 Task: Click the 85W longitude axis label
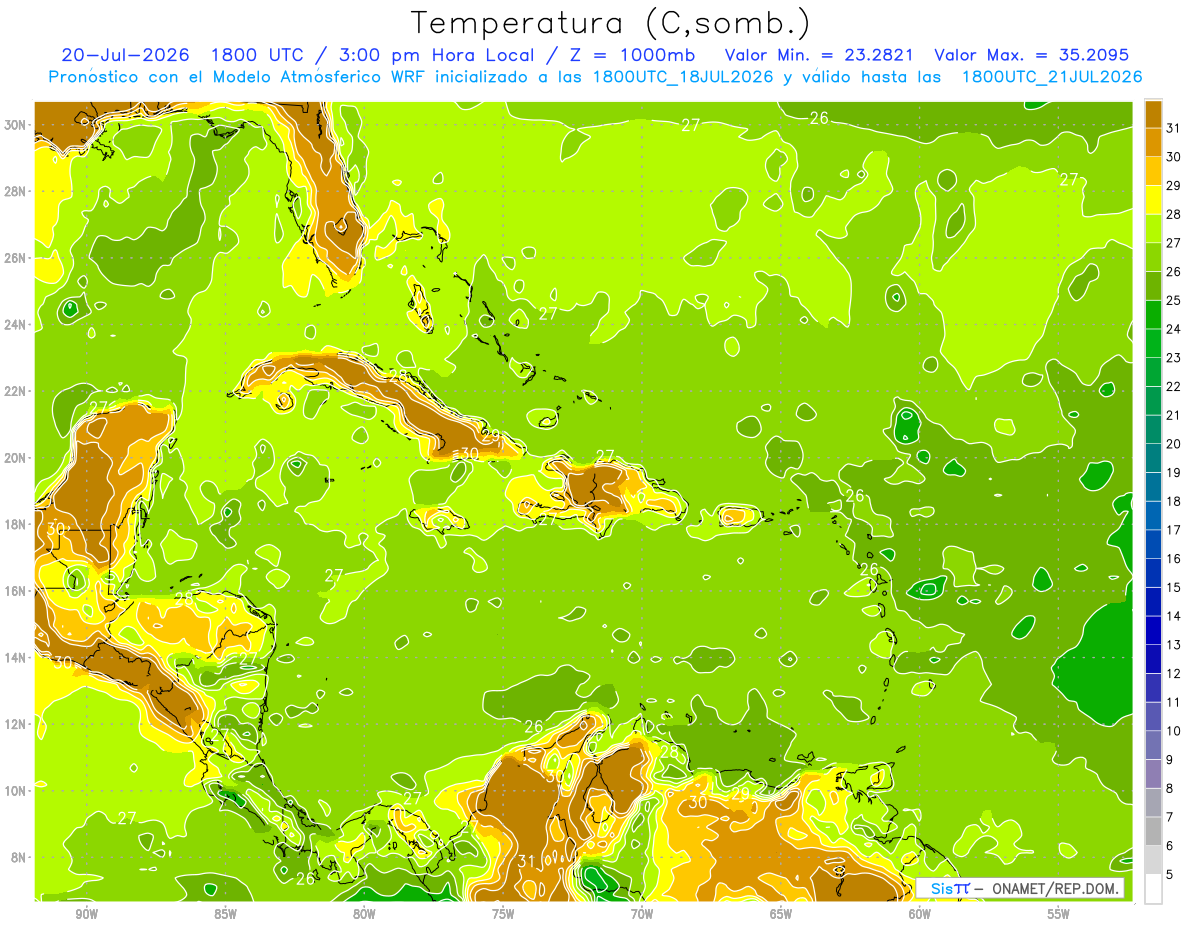pyautogui.click(x=225, y=913)
